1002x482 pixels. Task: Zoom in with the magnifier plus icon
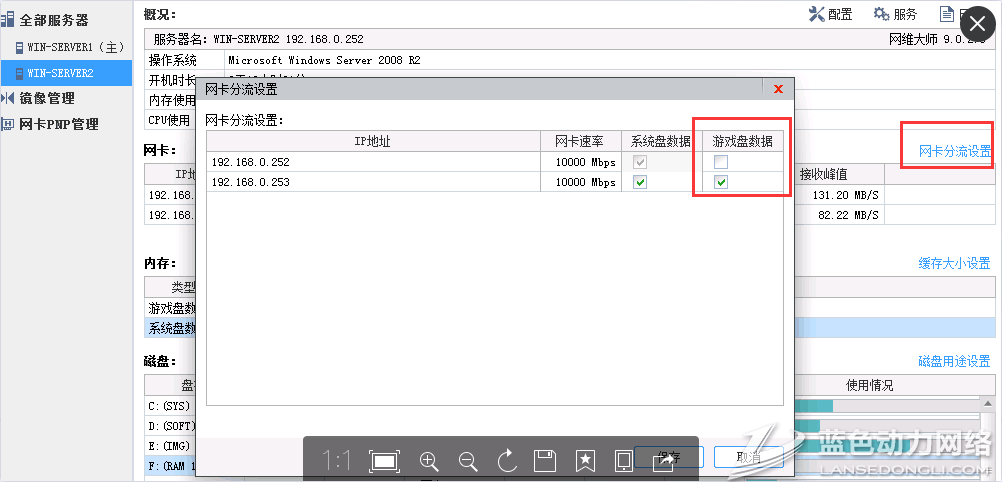[429, 461]
